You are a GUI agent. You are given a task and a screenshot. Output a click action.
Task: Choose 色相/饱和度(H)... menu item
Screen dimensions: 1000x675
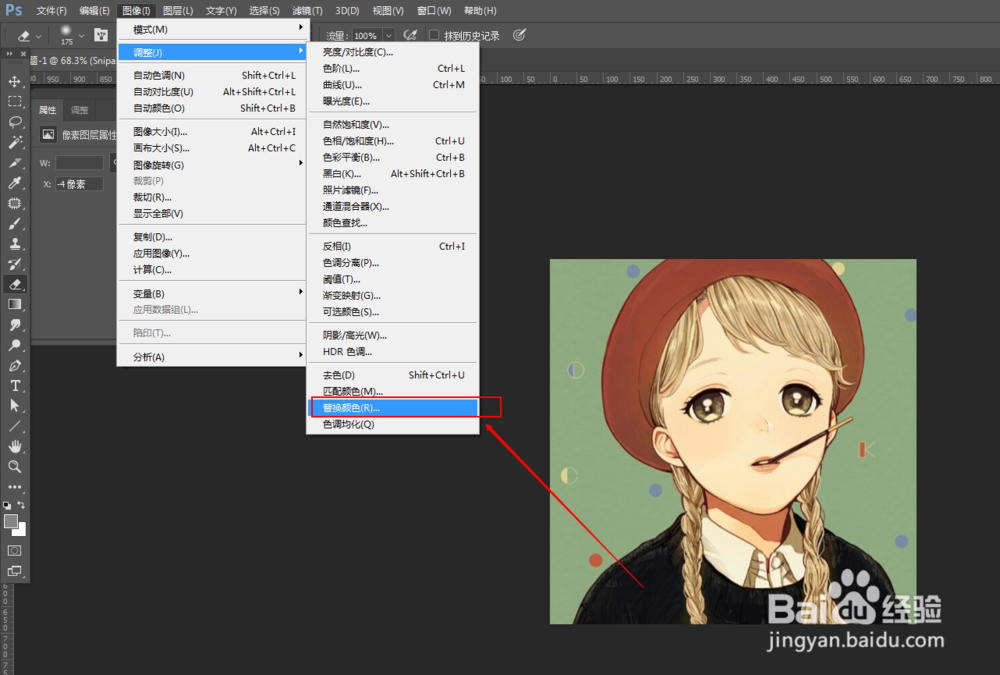(393, 141)
